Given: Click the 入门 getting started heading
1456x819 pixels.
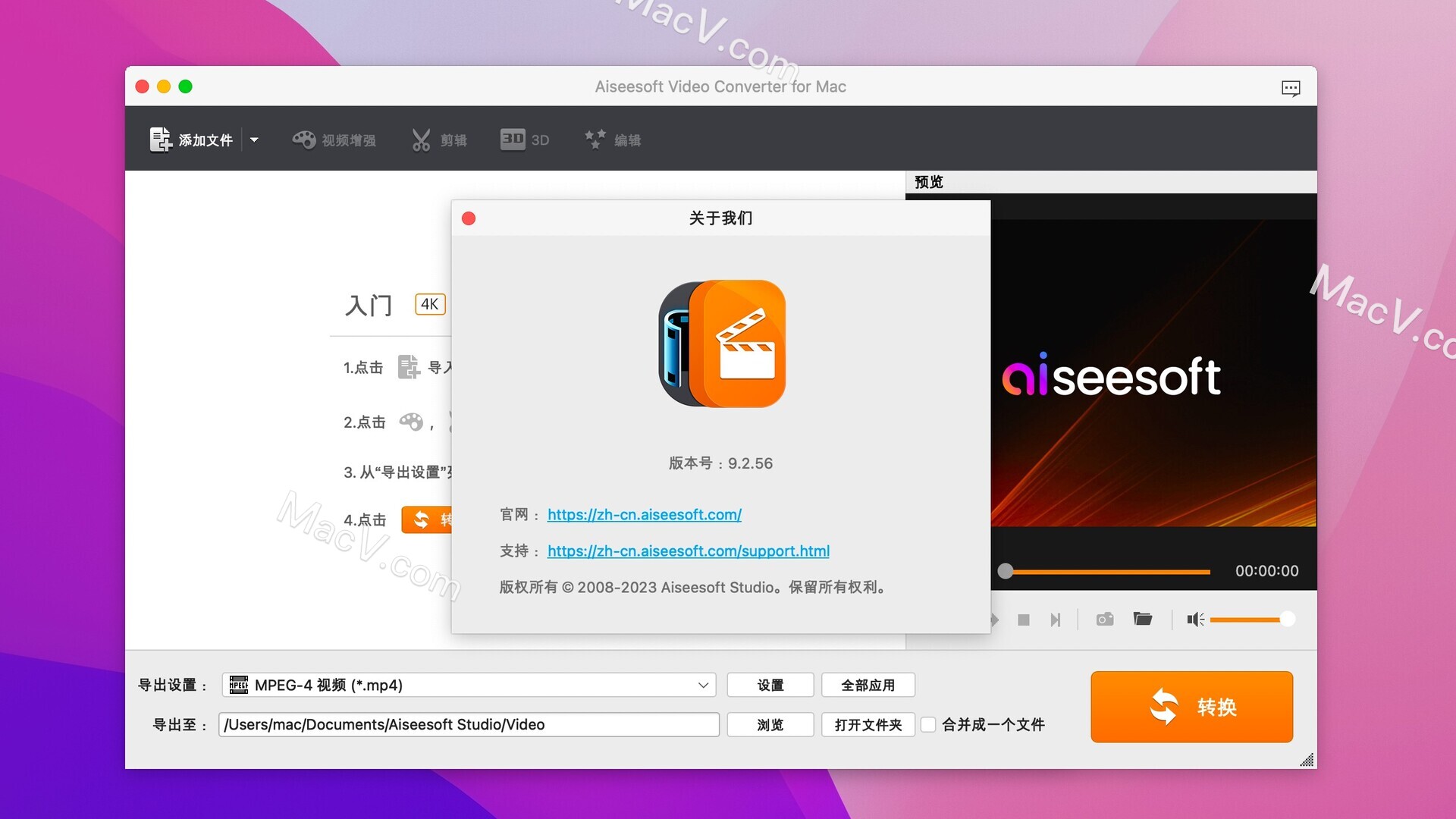Looking at the screenshot, I should [x=369, y=305].
